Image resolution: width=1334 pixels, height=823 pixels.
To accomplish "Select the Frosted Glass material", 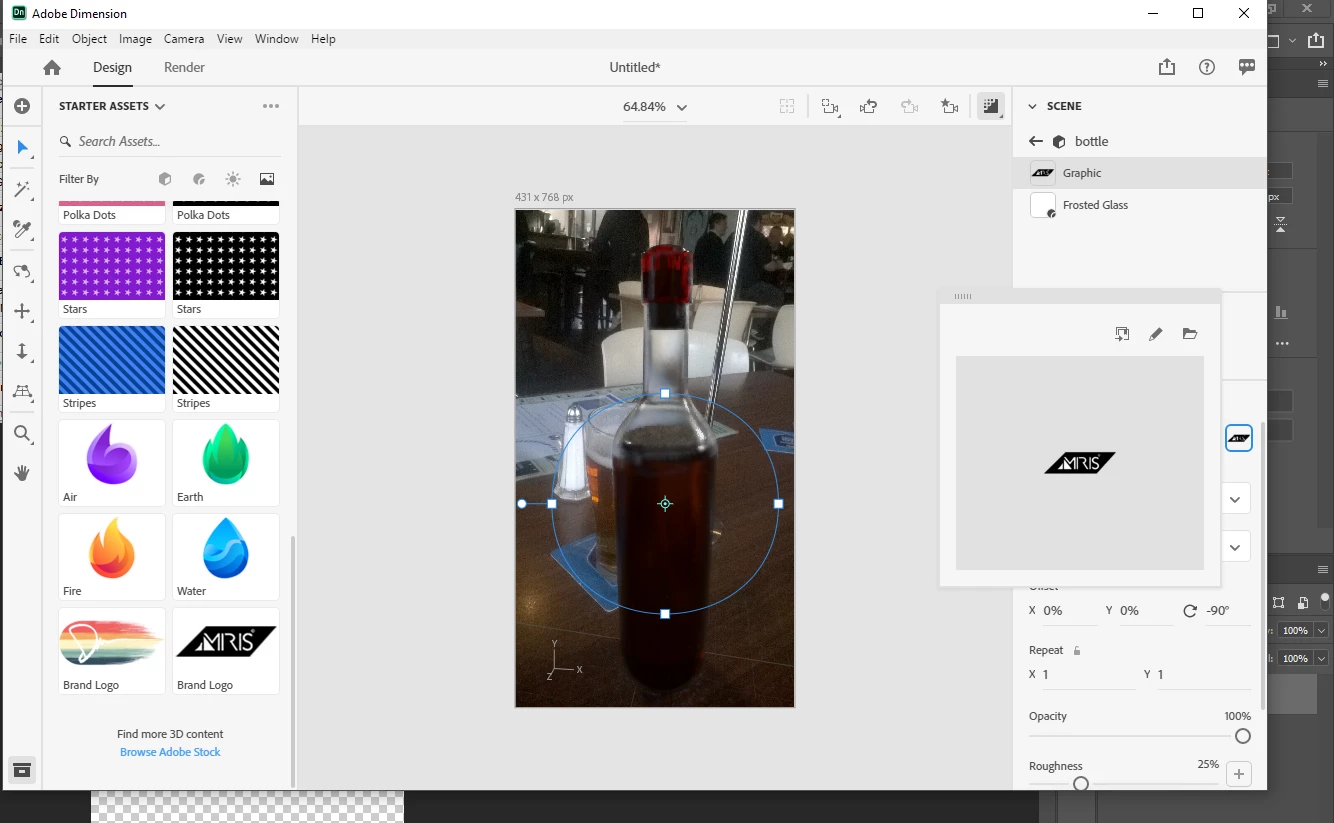I will coord(1139,205).
